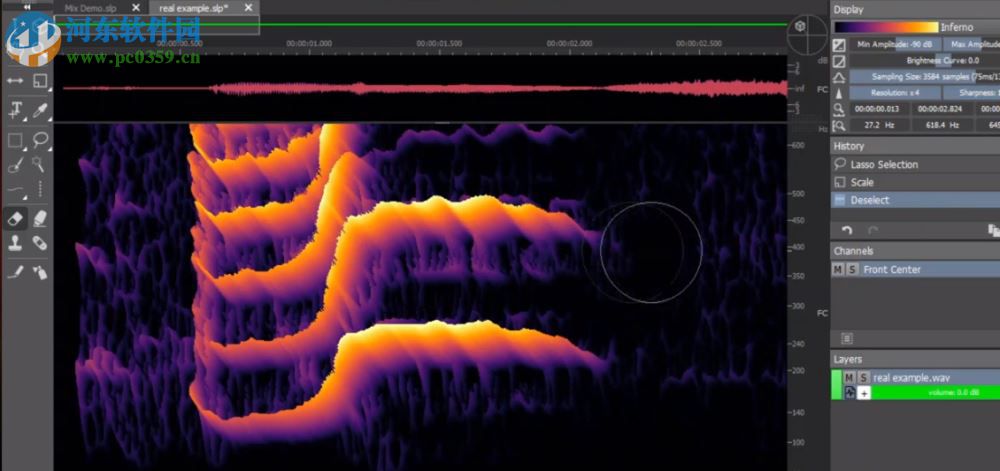The height and width of the screenshot is (471, 1000).
Task: Select the Deselect history entry
Action: tap(915, 200)
